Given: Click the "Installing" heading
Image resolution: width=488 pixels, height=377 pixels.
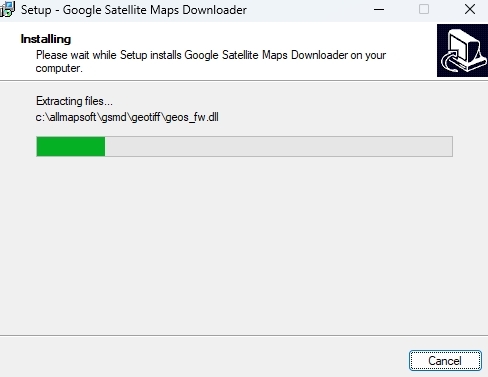Looking at the screenshot, I should pyautogui.click(x=46, y=39).
